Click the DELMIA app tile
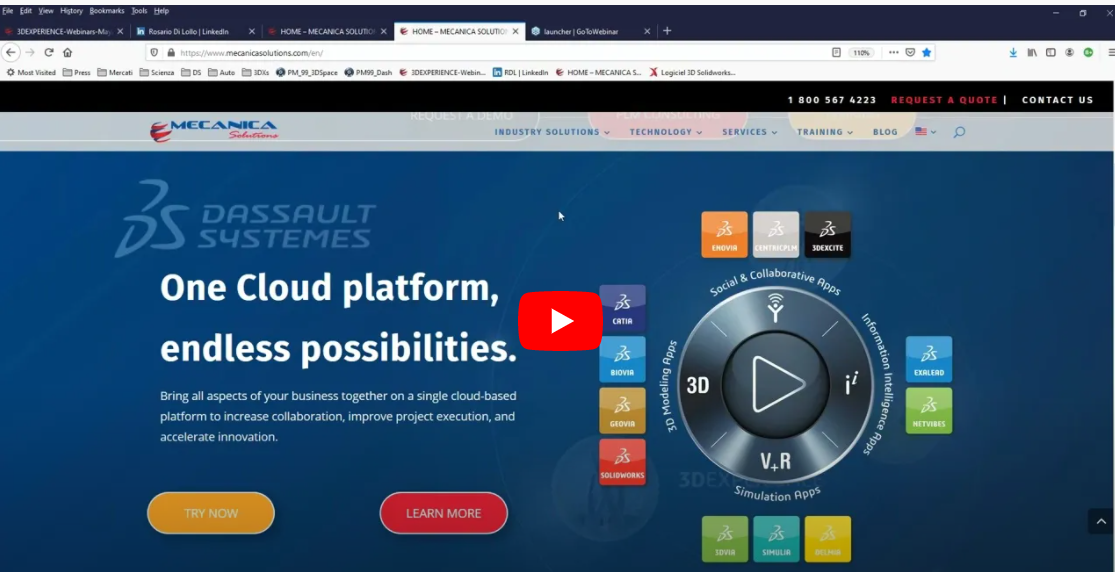This screenshot has height=572, width=1115. pos(828,539)
